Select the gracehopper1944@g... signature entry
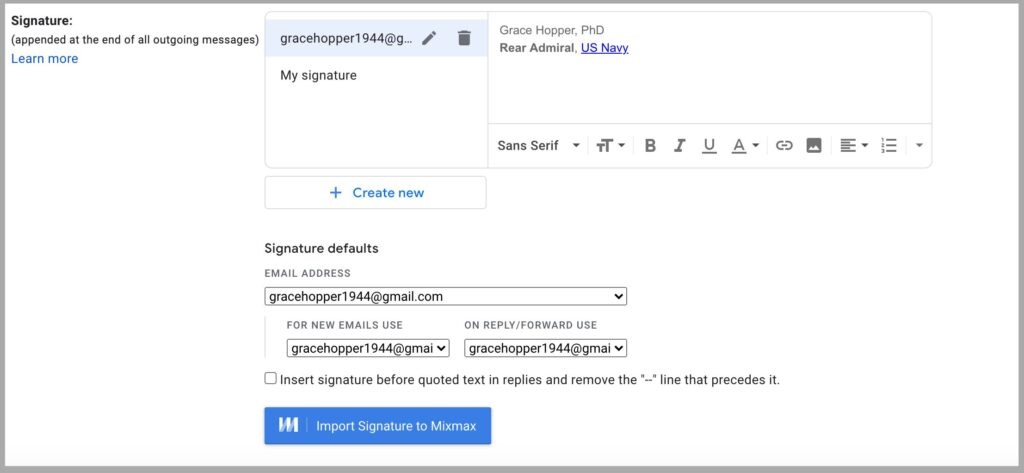This screenshot has width=1024, height=473. click(376, 39)
